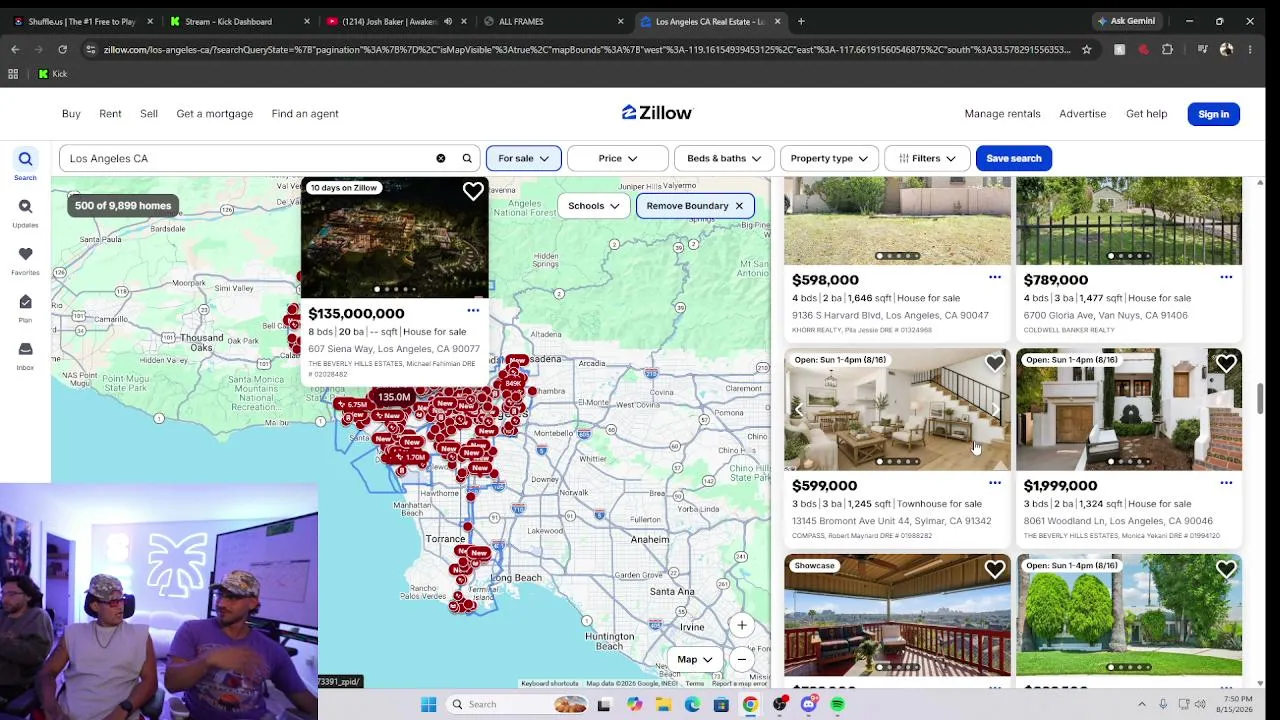Go back with the browser back arrow
Screen dimensions: 1280x720
click(x=15, y=49)
